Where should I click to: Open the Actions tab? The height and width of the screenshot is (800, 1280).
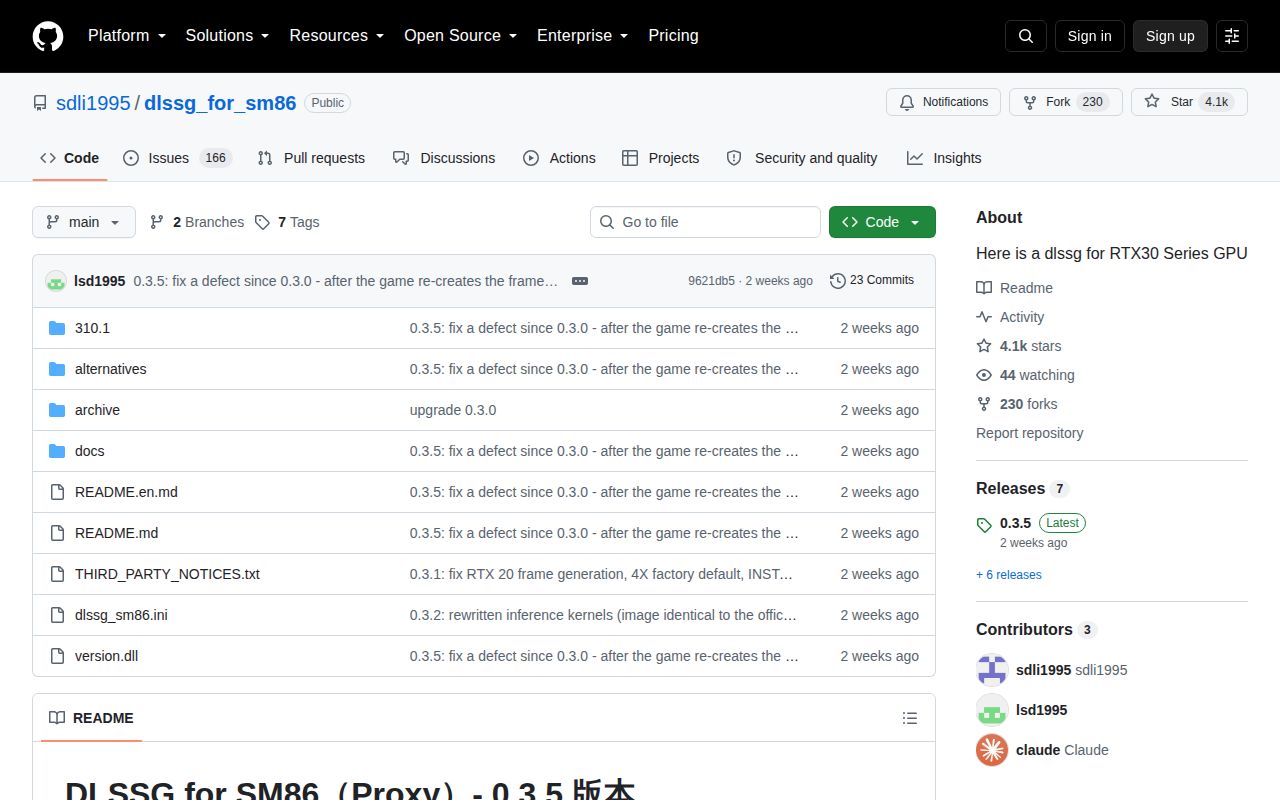559,158
